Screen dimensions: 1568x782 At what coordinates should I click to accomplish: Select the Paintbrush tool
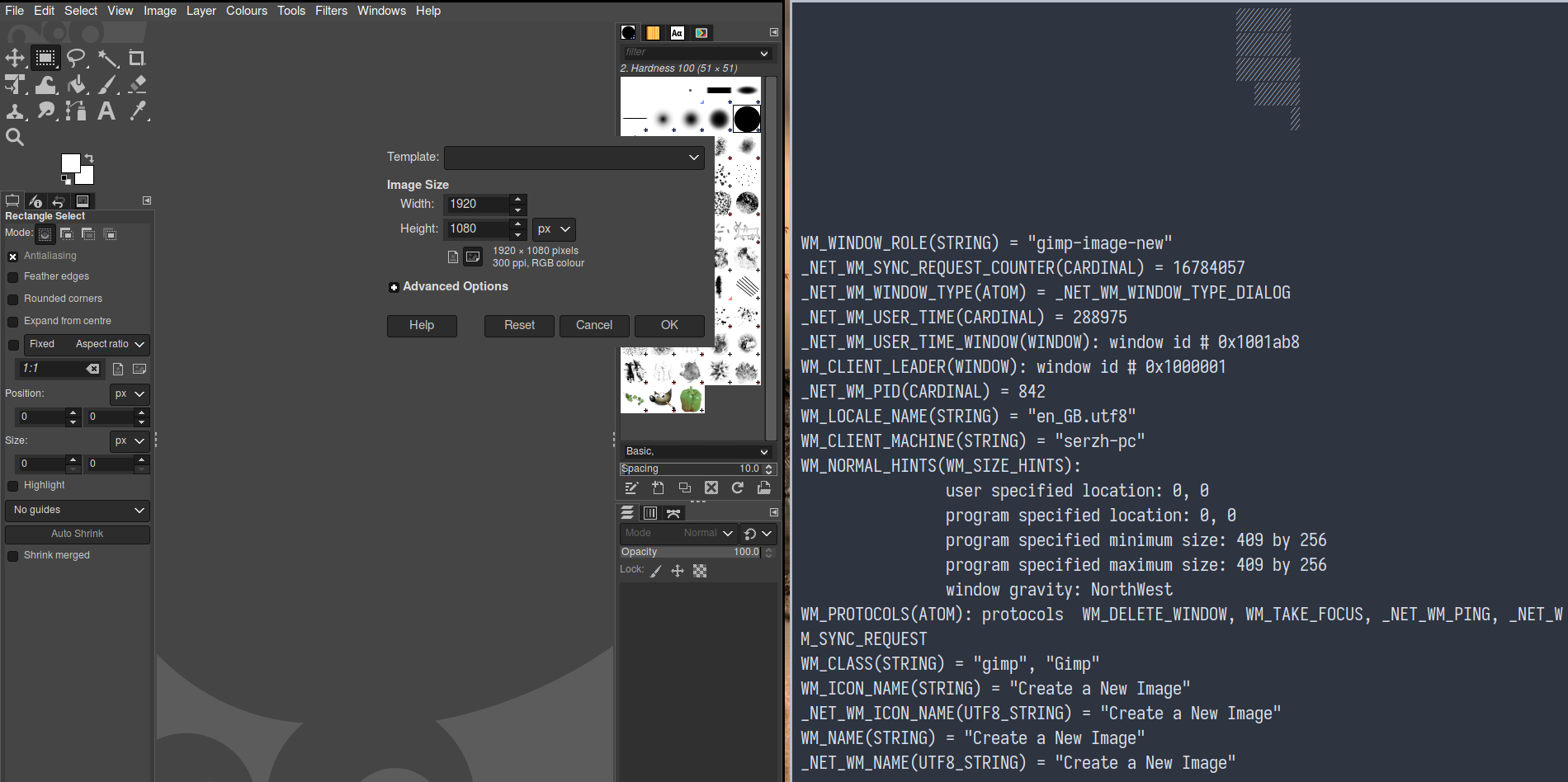coord(107,84)
